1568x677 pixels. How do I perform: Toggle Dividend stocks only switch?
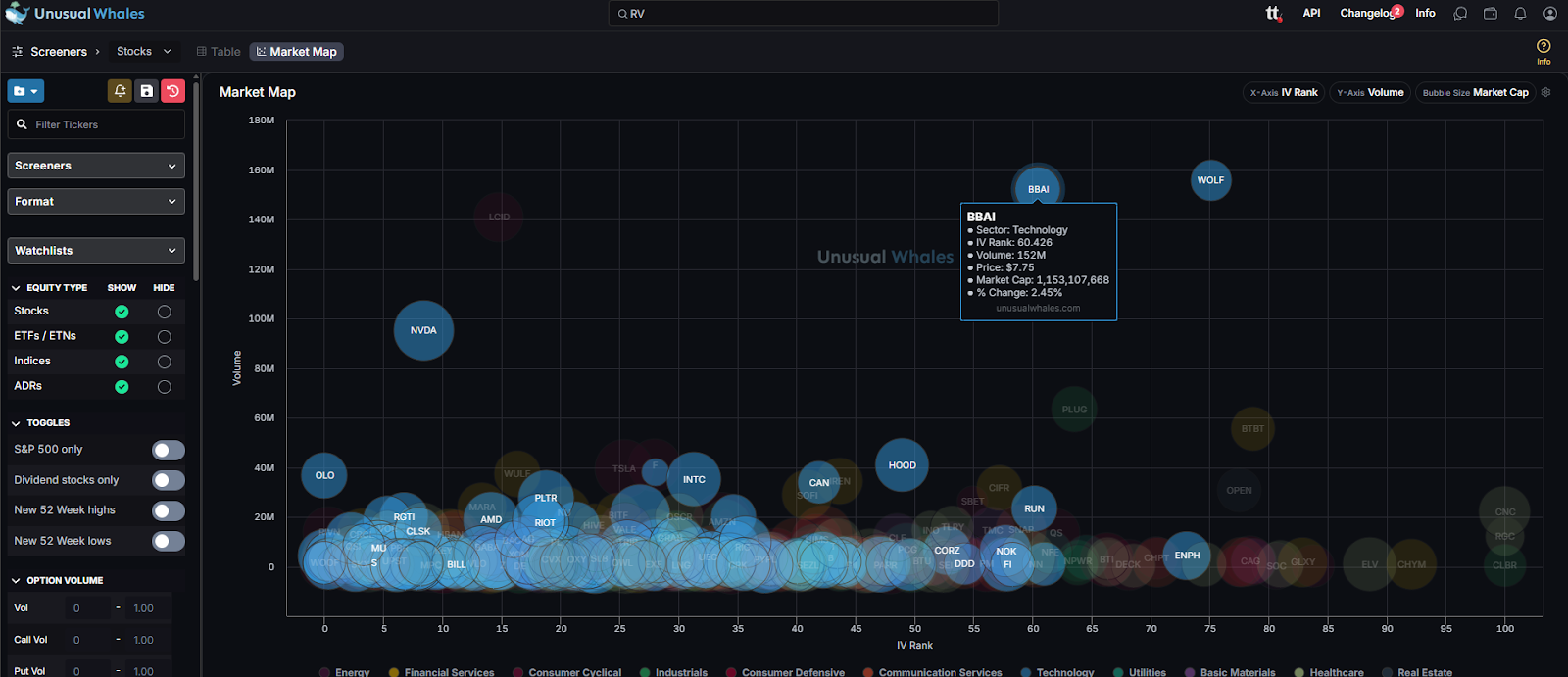pyautogui.click(x=169, y=480)
